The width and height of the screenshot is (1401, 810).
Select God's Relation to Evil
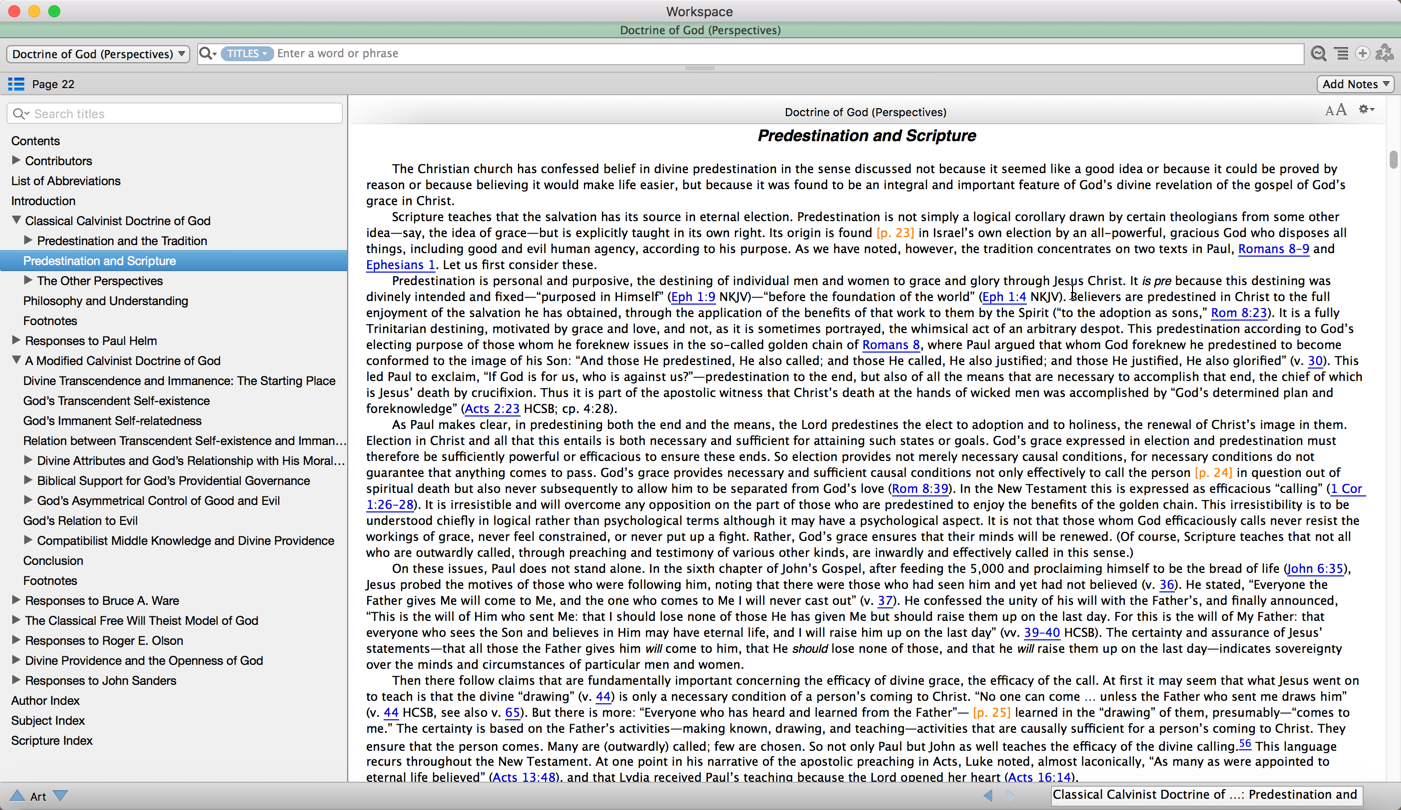click(80, 521)
